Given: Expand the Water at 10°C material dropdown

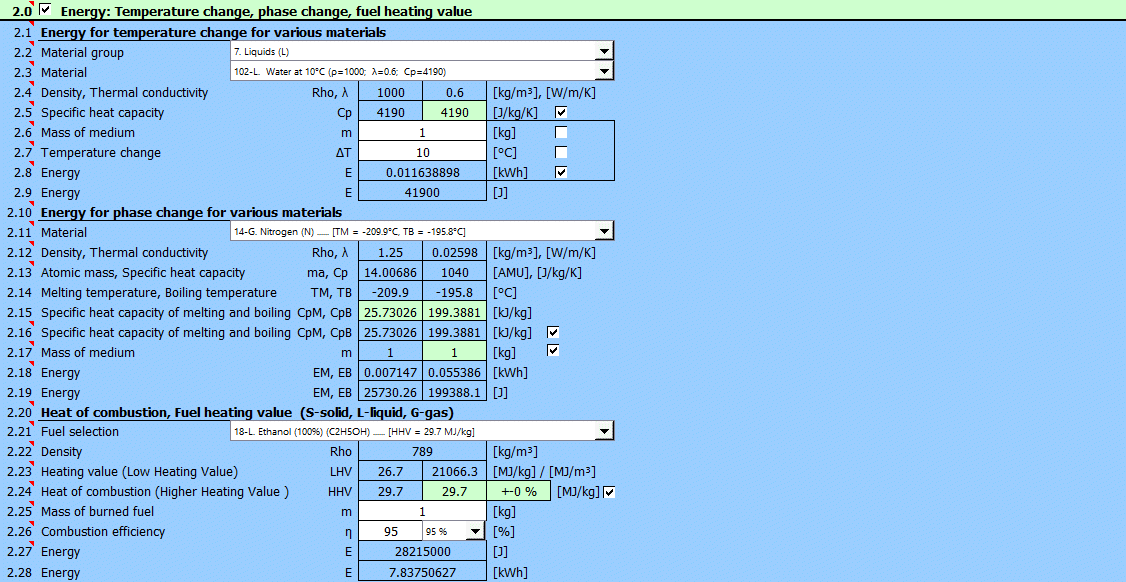Looking at the screenshot, I should (603, 72).
